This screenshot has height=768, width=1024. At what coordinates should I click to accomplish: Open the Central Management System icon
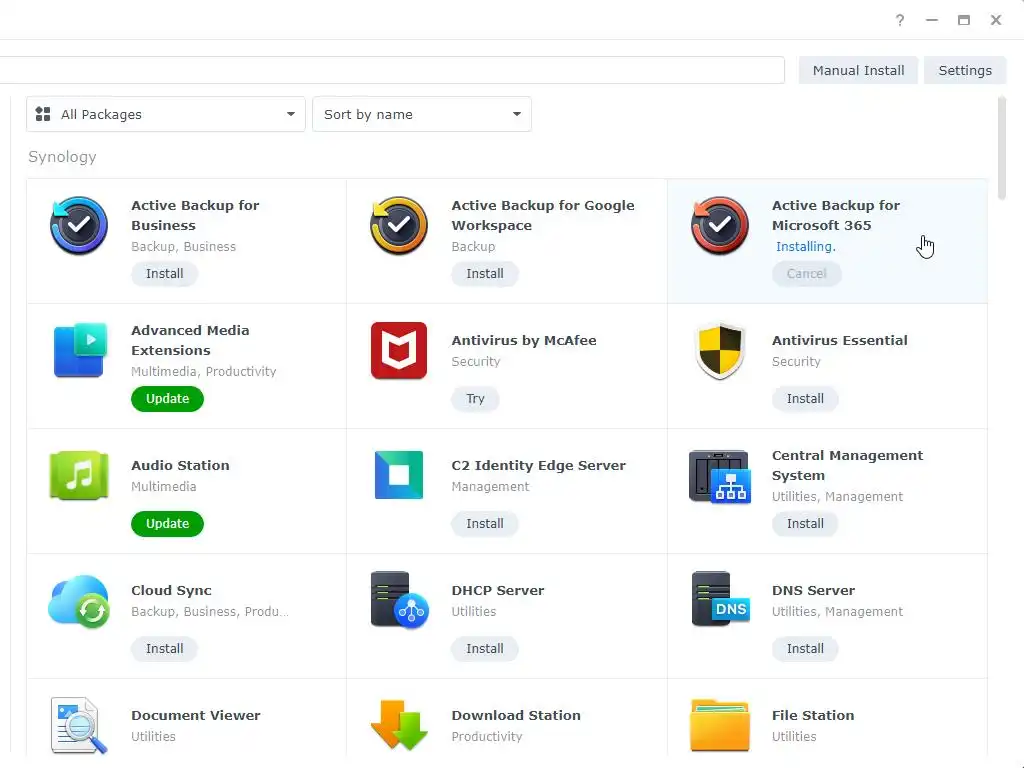(720, 476)
